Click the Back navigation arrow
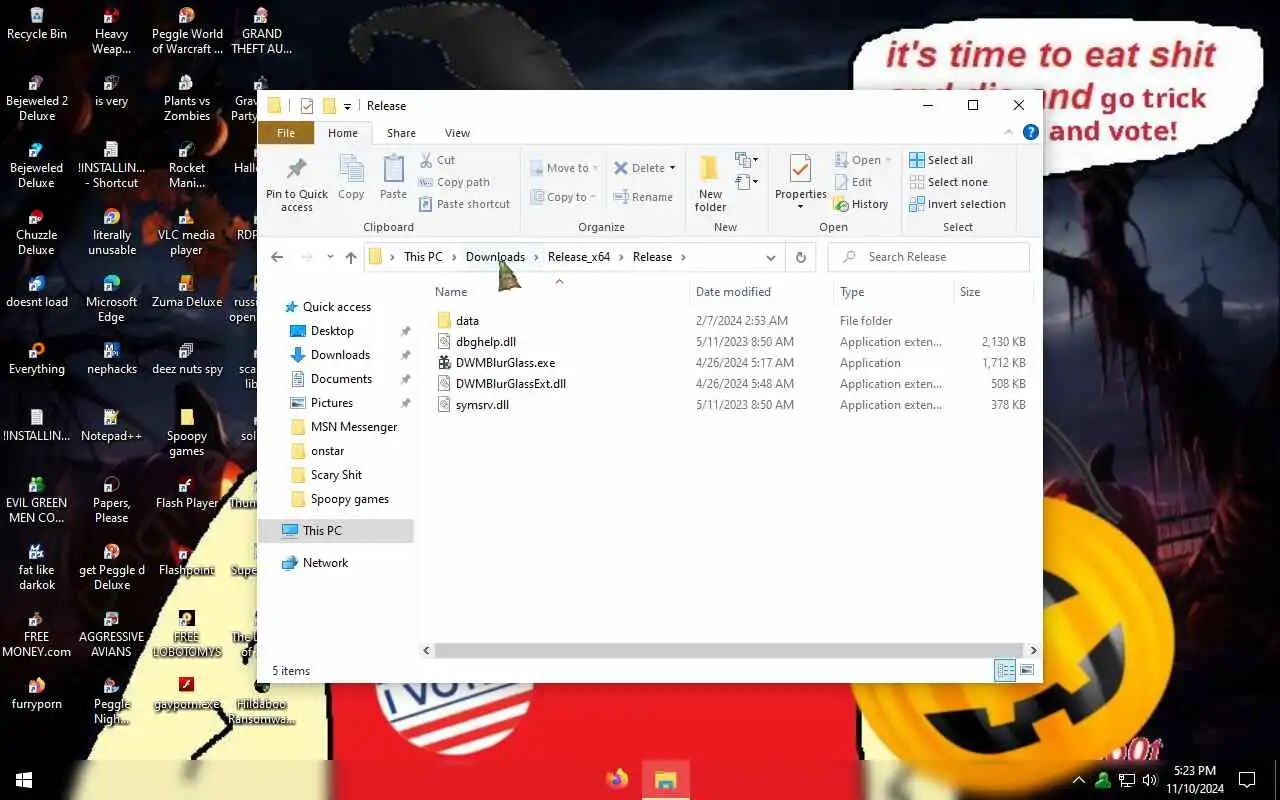The image size is (1280, 800). coord(278,257)
